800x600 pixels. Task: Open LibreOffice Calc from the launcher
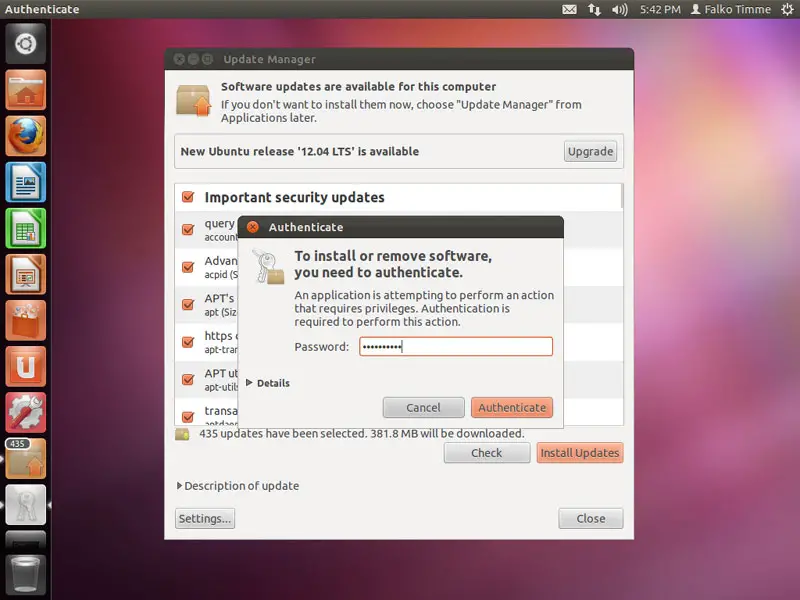click(x=26, y=228)
